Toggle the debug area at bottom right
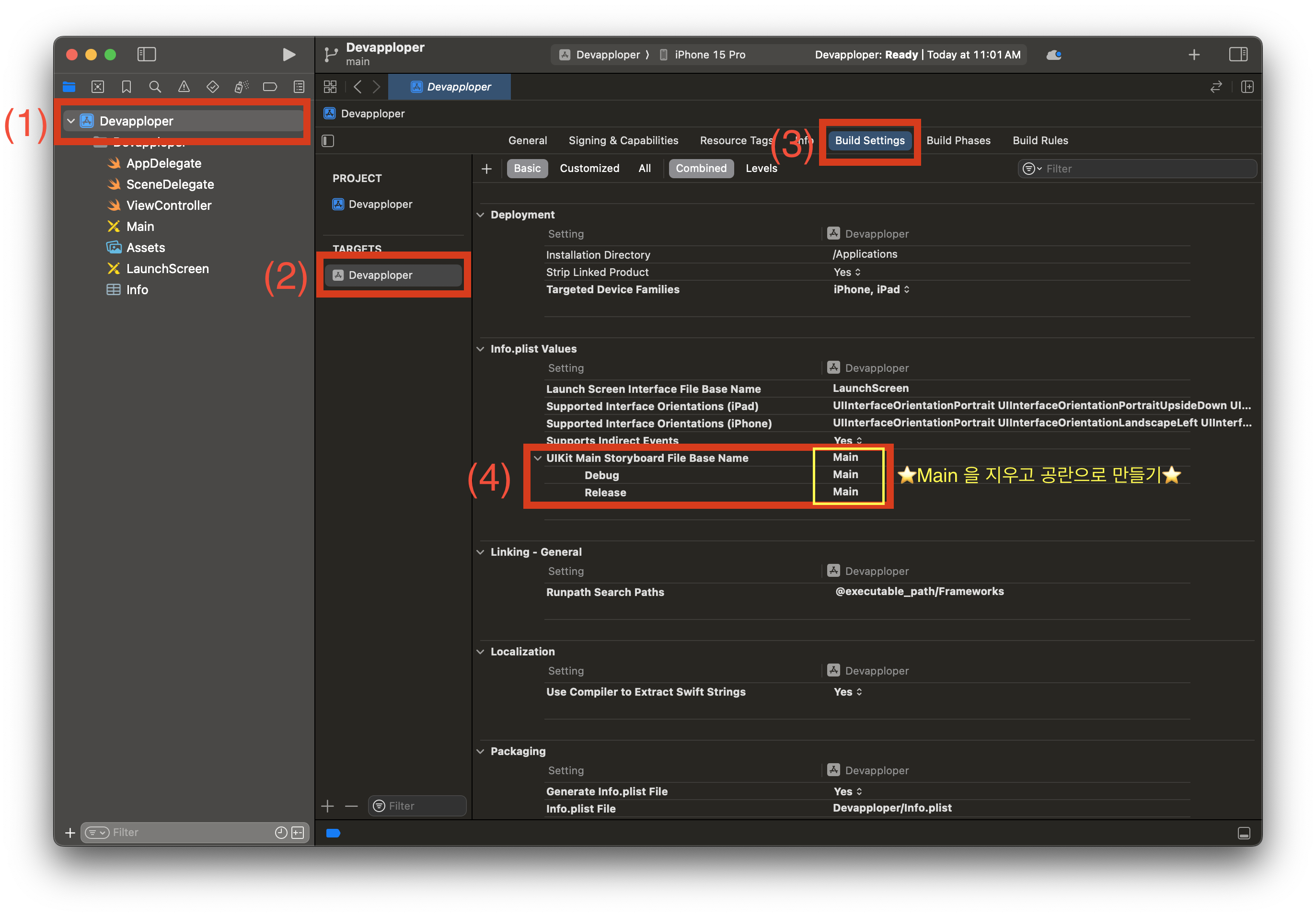 tap(1244, 833)
